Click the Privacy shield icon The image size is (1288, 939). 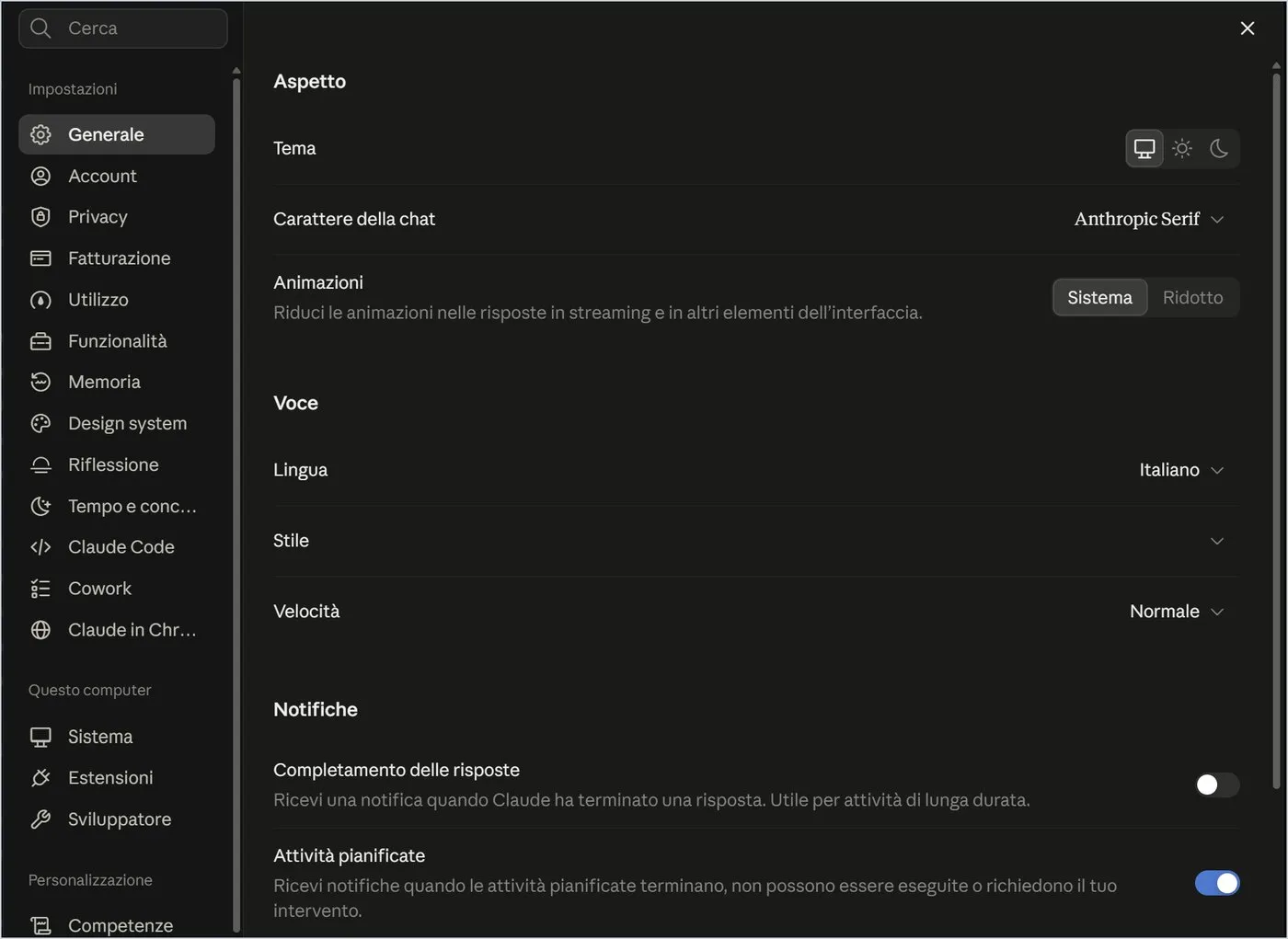40,217
